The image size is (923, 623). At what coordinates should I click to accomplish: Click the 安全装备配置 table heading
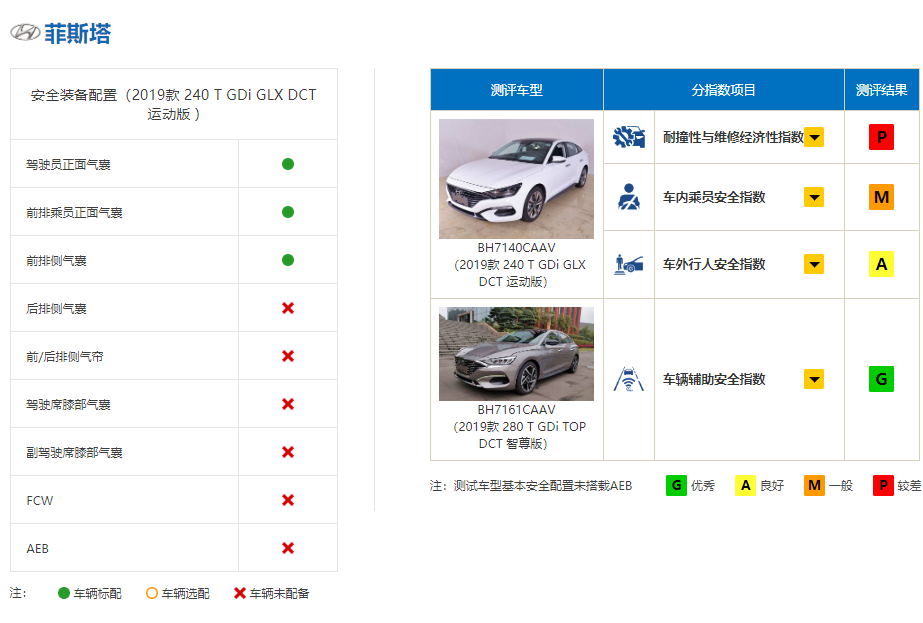(174, 104)
